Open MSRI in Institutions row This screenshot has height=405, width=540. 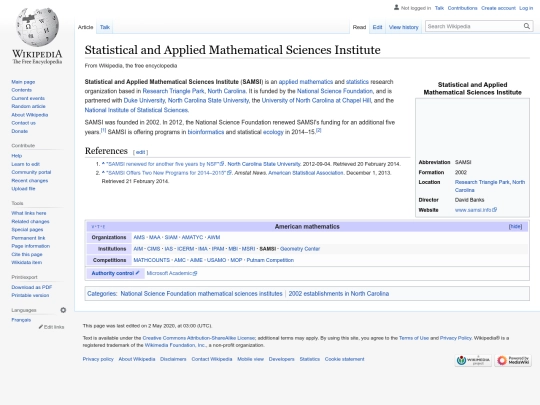click(x=248, y=249)
